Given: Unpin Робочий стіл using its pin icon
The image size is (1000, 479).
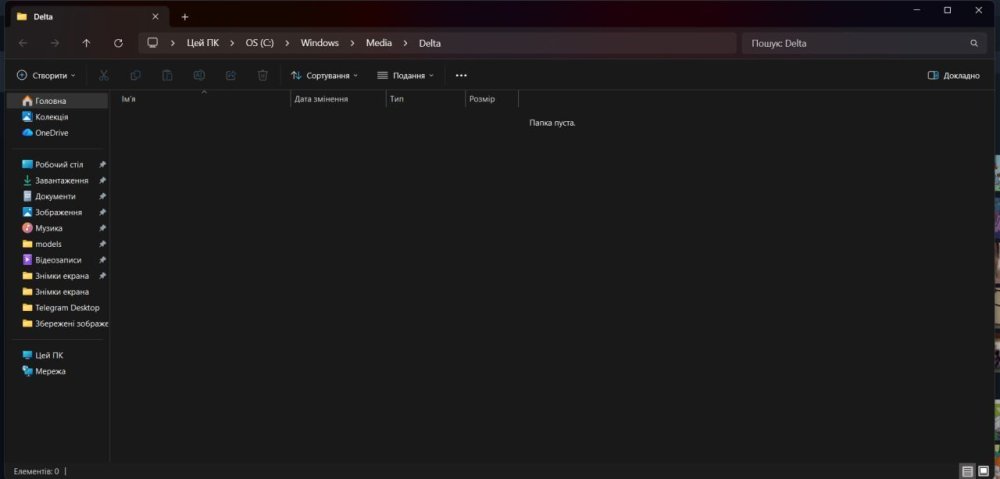Looking at the screenshot, I should pos(102,165).
